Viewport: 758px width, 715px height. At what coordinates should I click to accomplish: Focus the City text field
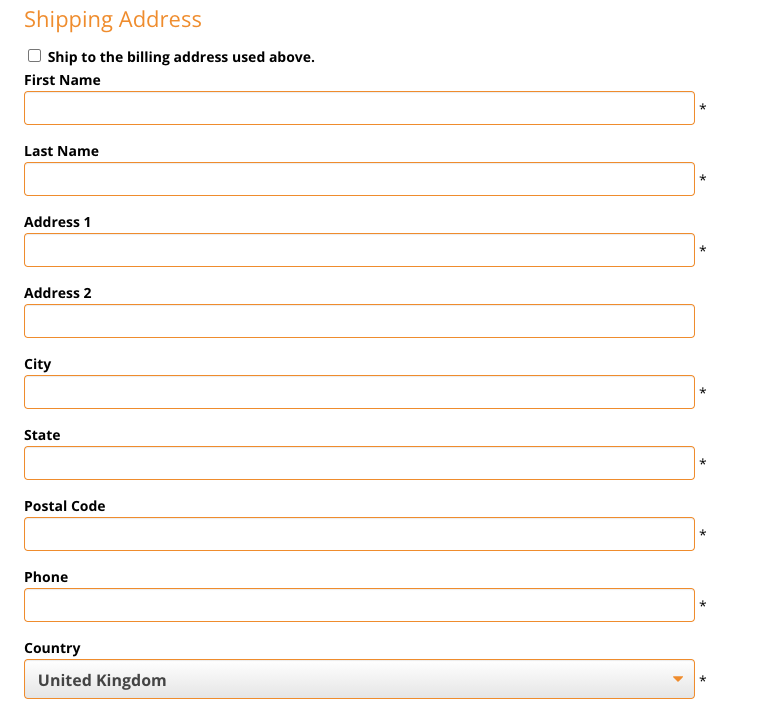pyautogui.click(x=359, y=392)
